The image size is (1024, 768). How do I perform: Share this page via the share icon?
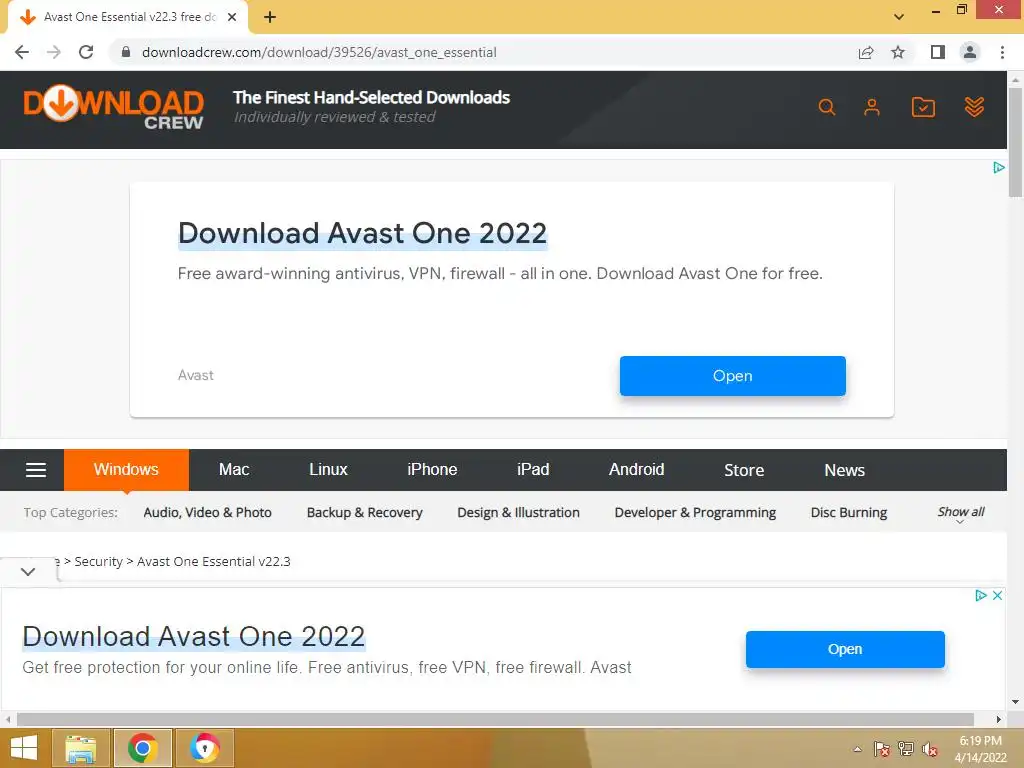[x=866, y=52]
